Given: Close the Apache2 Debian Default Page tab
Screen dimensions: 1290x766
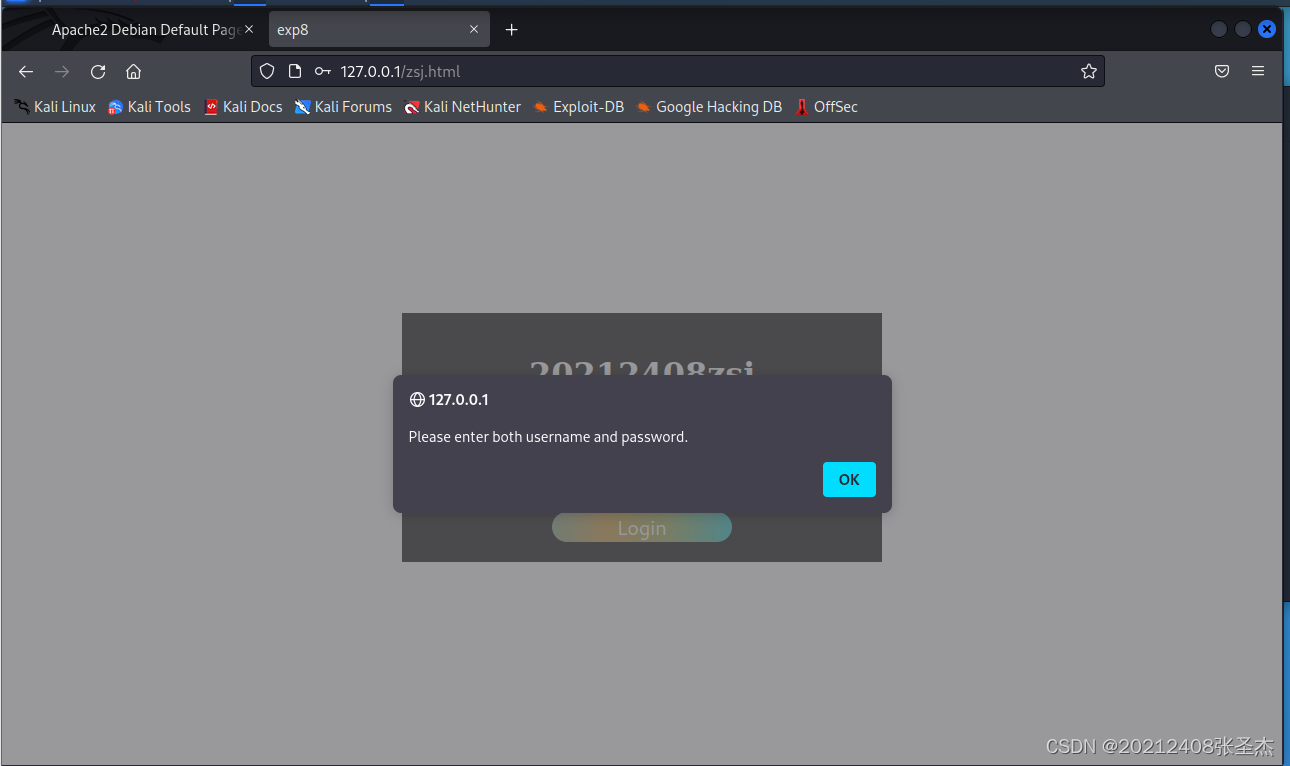Looking at the screenshot, I should pyautogui.click(x=249, y=30).
